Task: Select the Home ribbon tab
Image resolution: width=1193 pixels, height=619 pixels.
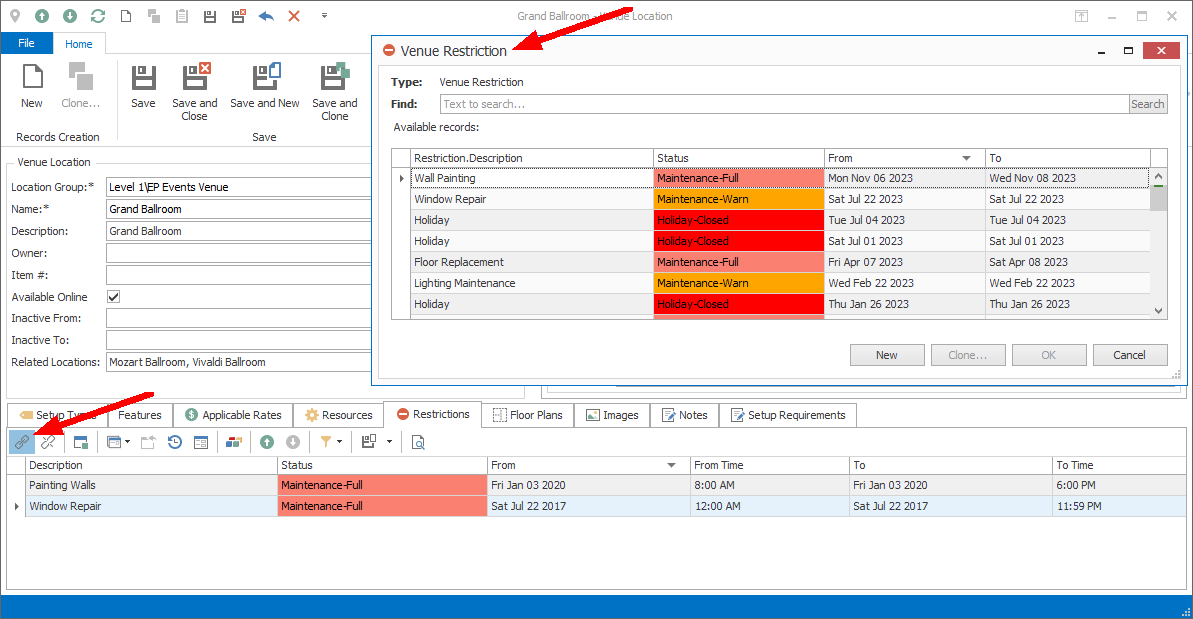Action: coord(78,44)
